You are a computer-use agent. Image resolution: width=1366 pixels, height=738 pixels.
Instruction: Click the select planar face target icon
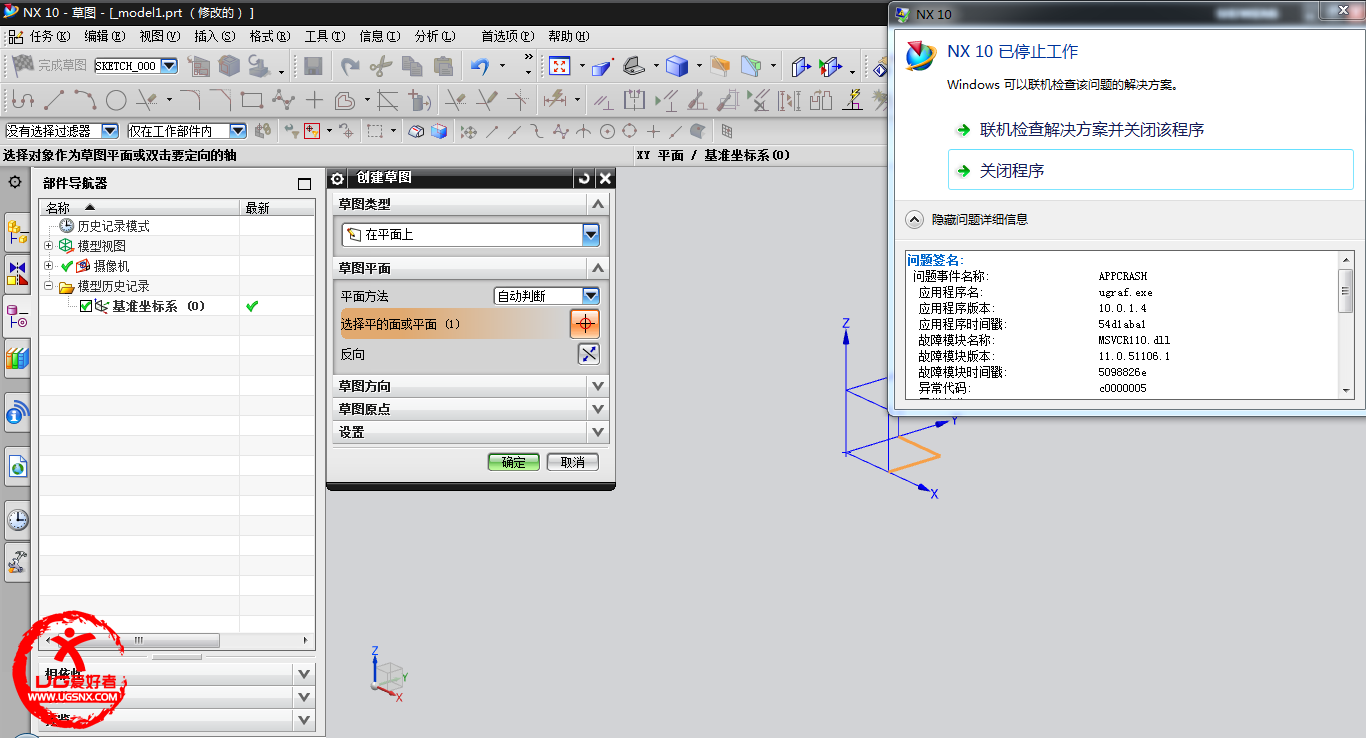pos(585,324)
